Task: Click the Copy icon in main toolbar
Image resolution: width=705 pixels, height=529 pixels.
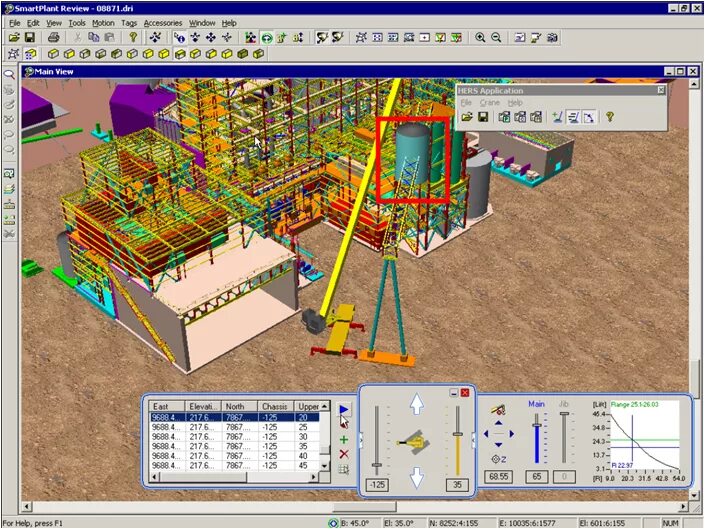Action: (94, 38)
